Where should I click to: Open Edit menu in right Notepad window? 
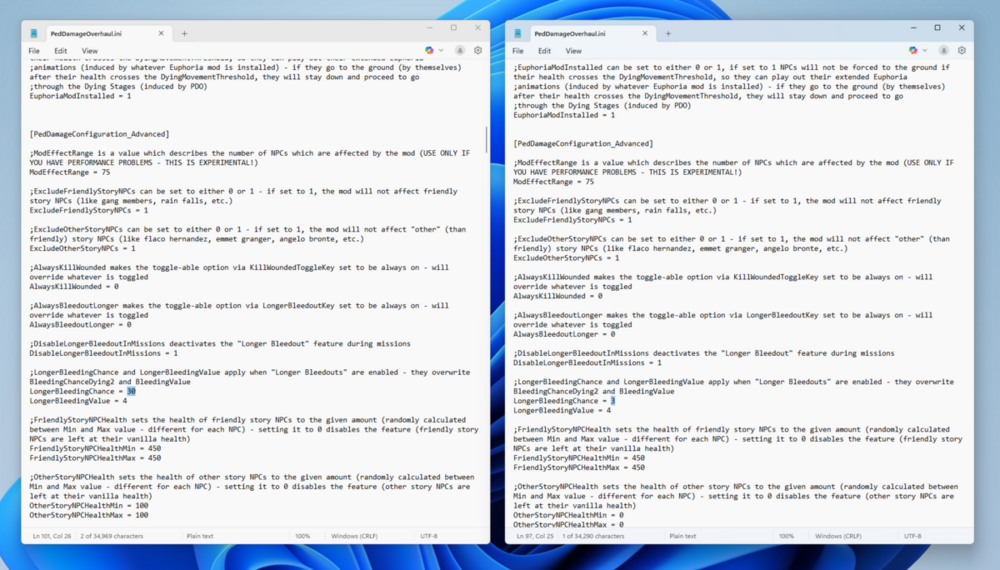point(544,51)
